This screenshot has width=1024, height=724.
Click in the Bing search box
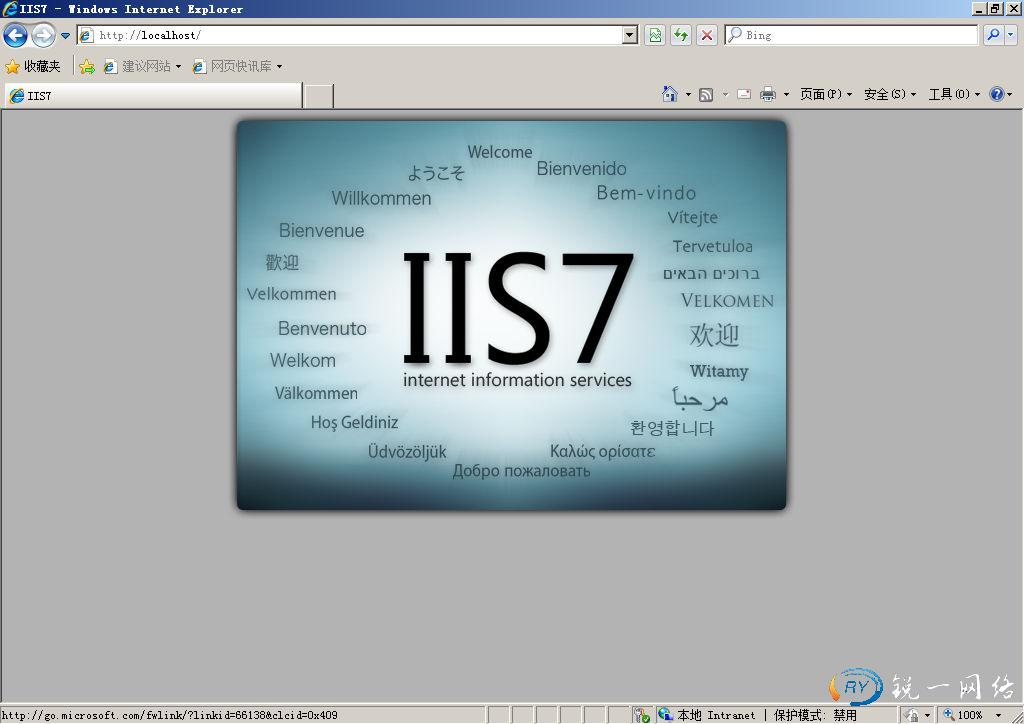click(x=850, y=35)
